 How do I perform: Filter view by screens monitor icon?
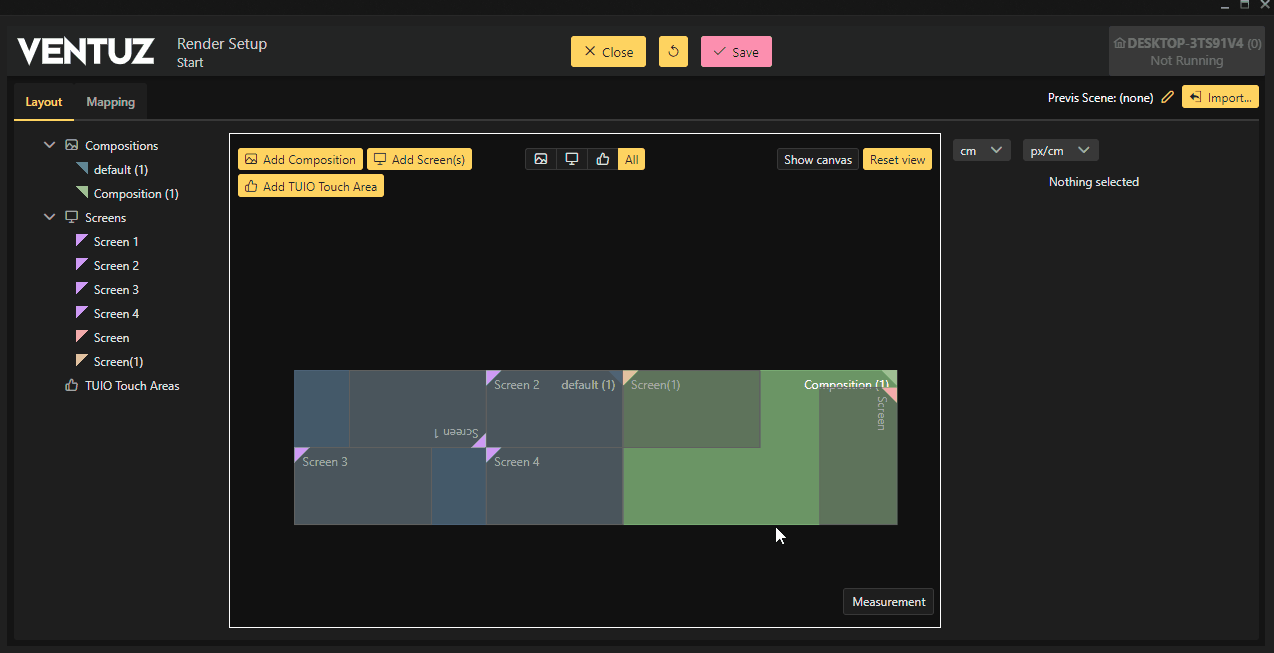pyautogui.click(x=572, y=159)
